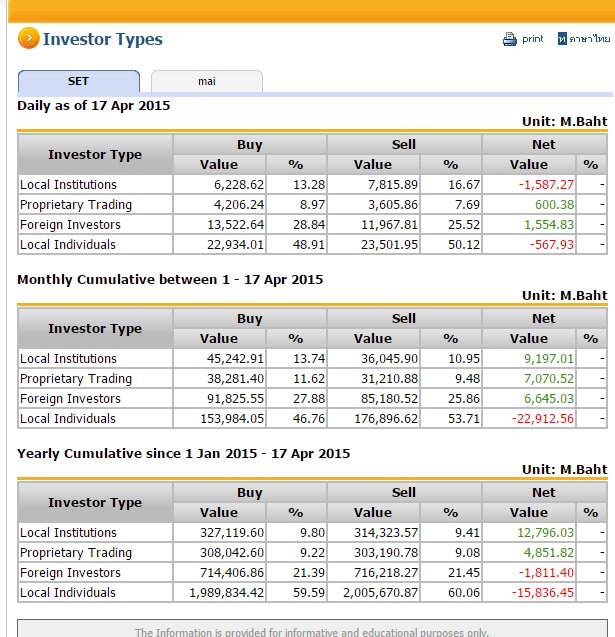Open the mai tab
The width and height of the screenshot is (615, 637).
pos(206,81)
